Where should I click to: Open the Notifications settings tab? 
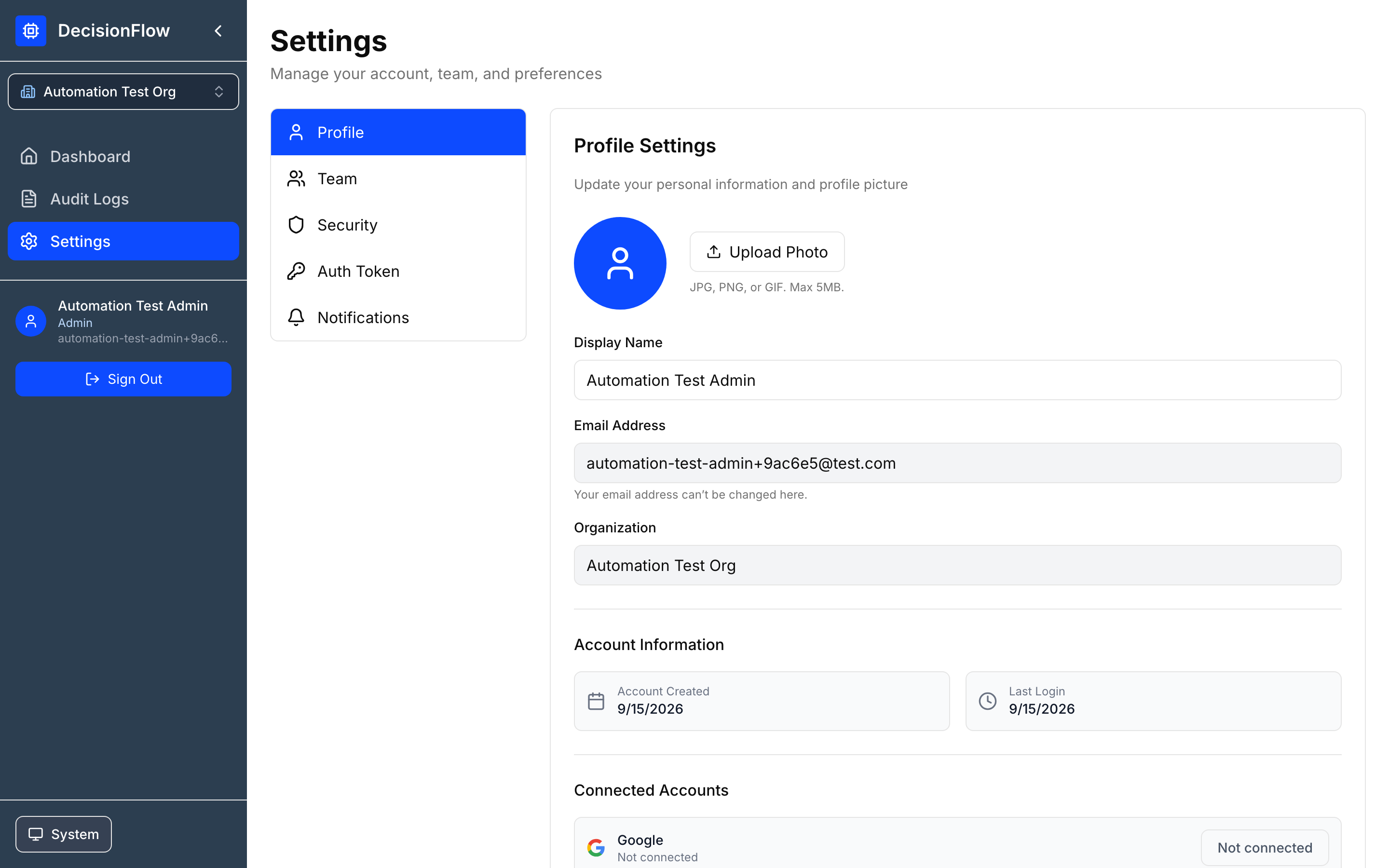tap(398, 317)
